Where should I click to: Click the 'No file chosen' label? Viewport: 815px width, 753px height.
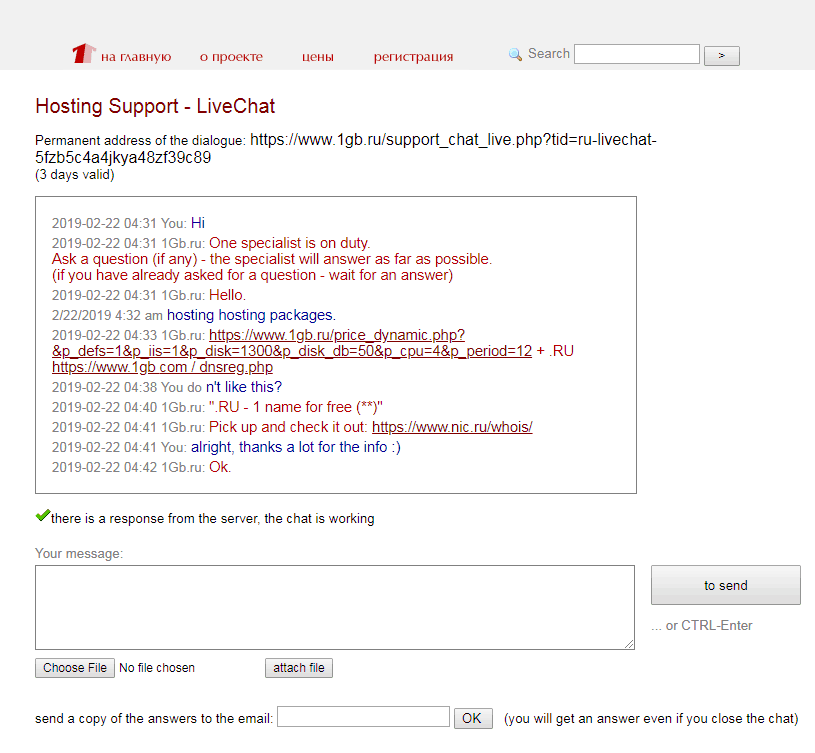pos(157,668)
